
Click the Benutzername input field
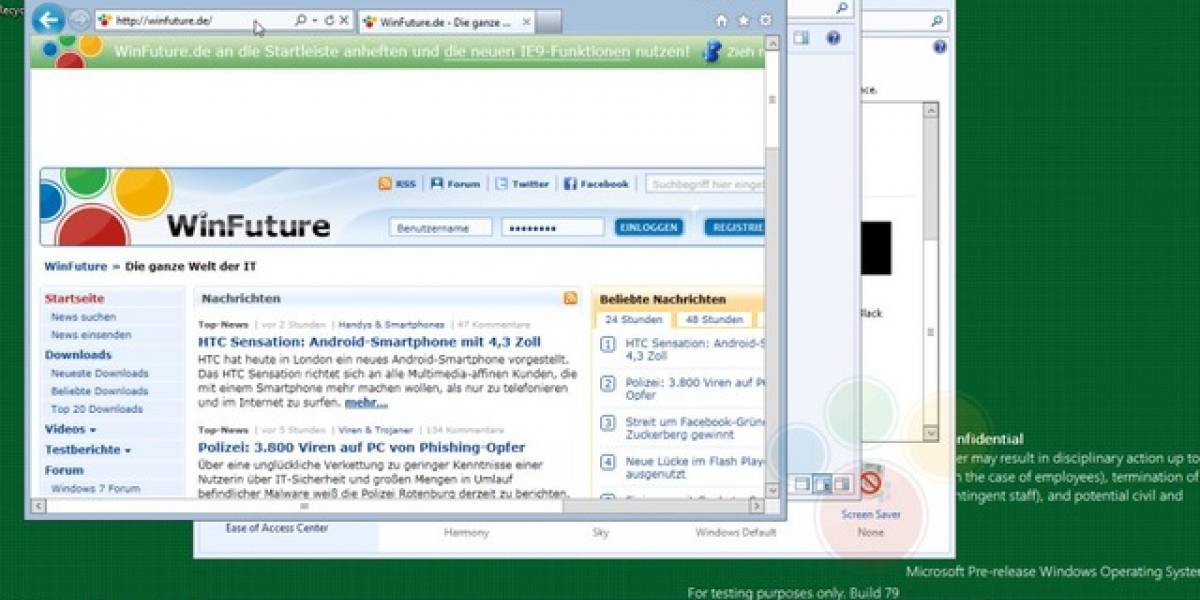pos(440,227)
